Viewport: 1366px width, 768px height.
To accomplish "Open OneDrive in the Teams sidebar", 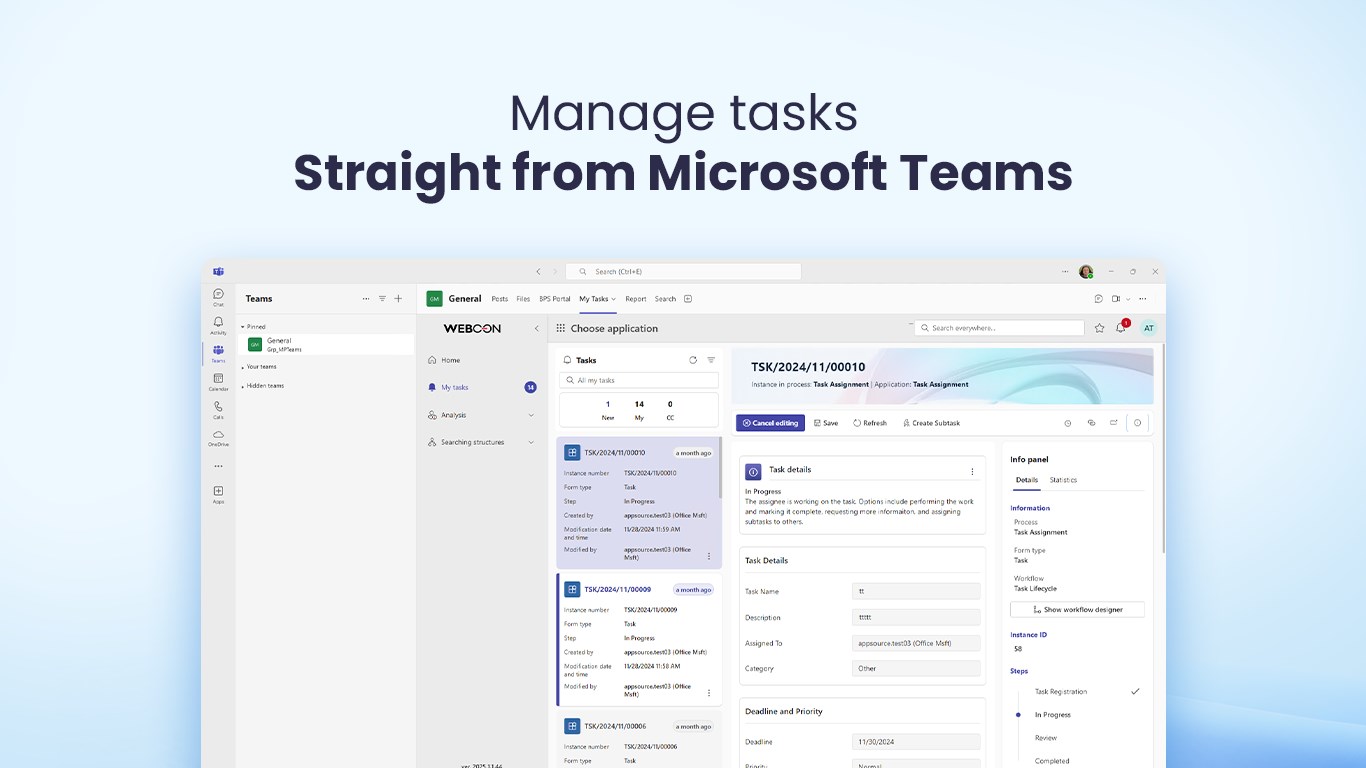I will tap(218, 437).
